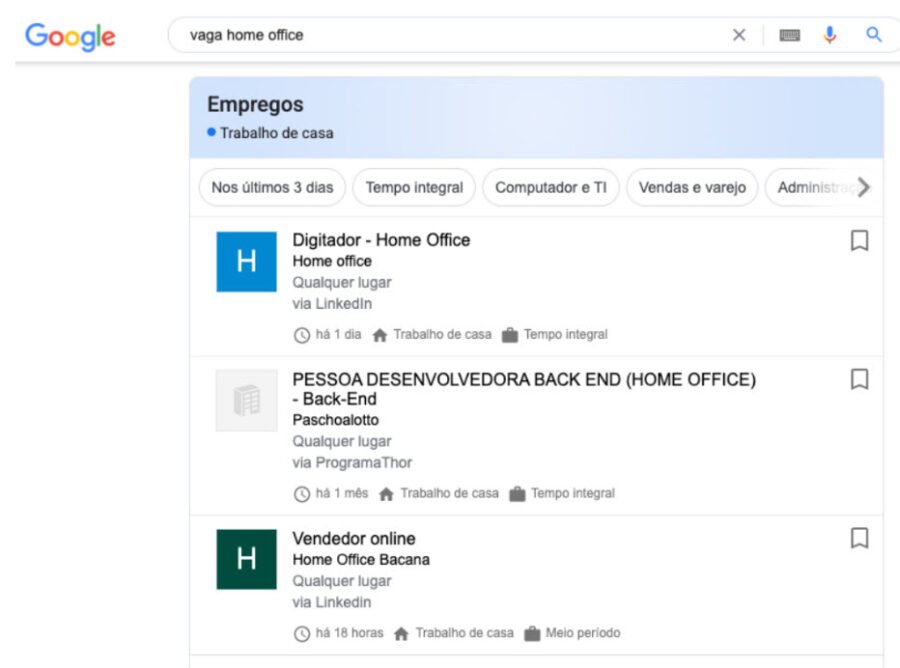
Task: Click the magnifying glass search button
Action: tap(873, 35)
